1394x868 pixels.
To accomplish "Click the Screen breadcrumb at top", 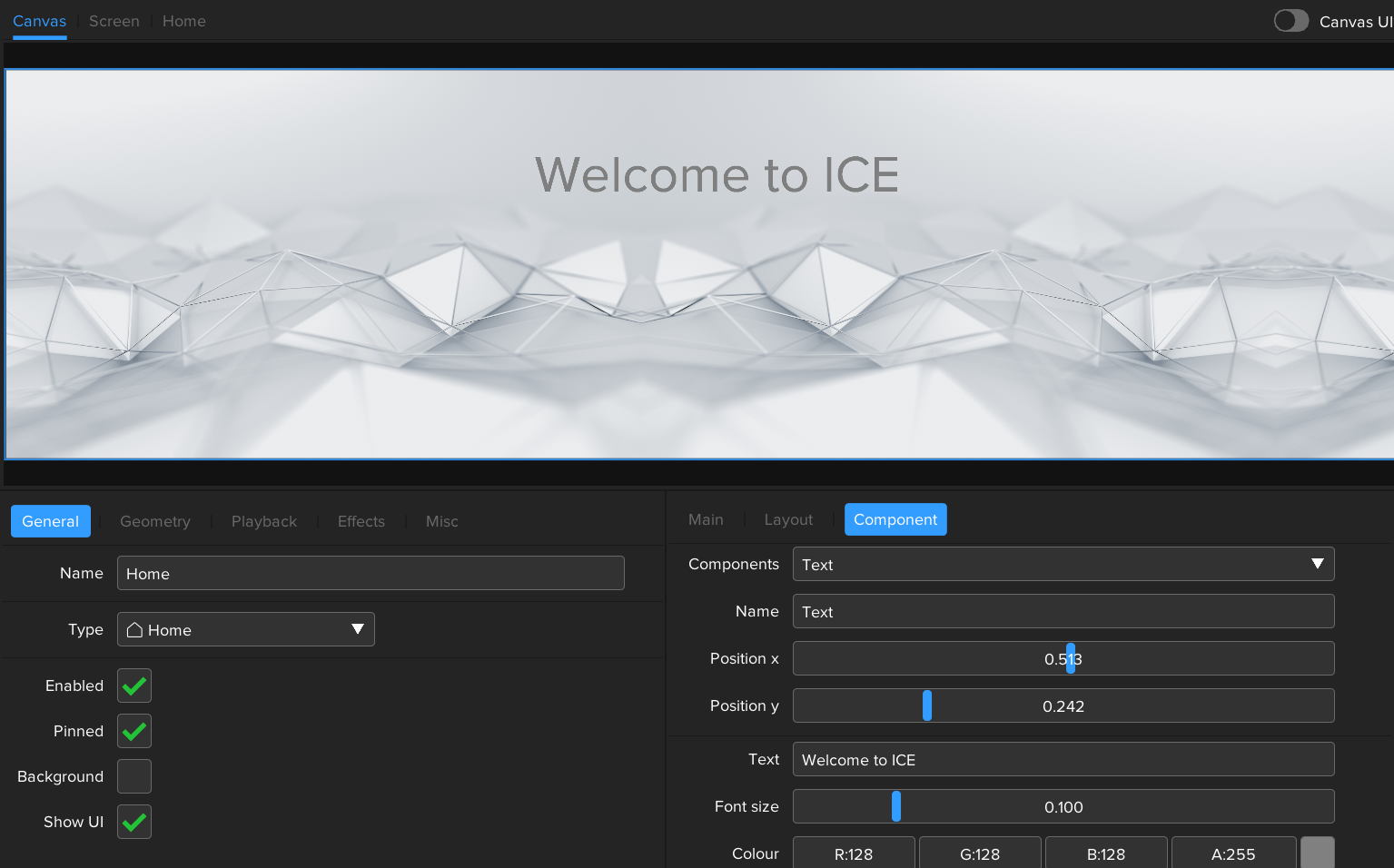I will pyautogui.click(x=114, y=21).
